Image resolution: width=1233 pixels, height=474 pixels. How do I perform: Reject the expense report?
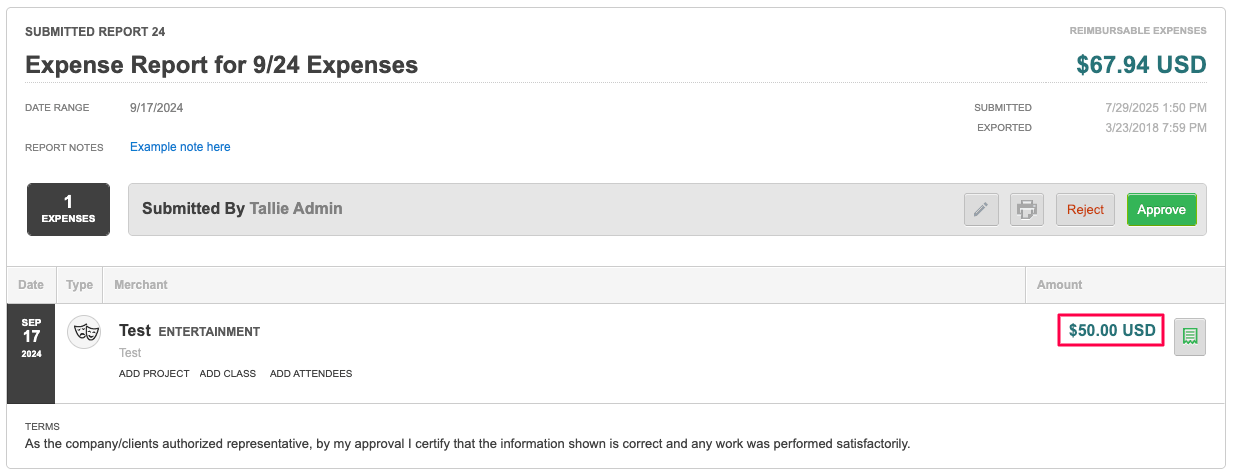coord(1085,210)
